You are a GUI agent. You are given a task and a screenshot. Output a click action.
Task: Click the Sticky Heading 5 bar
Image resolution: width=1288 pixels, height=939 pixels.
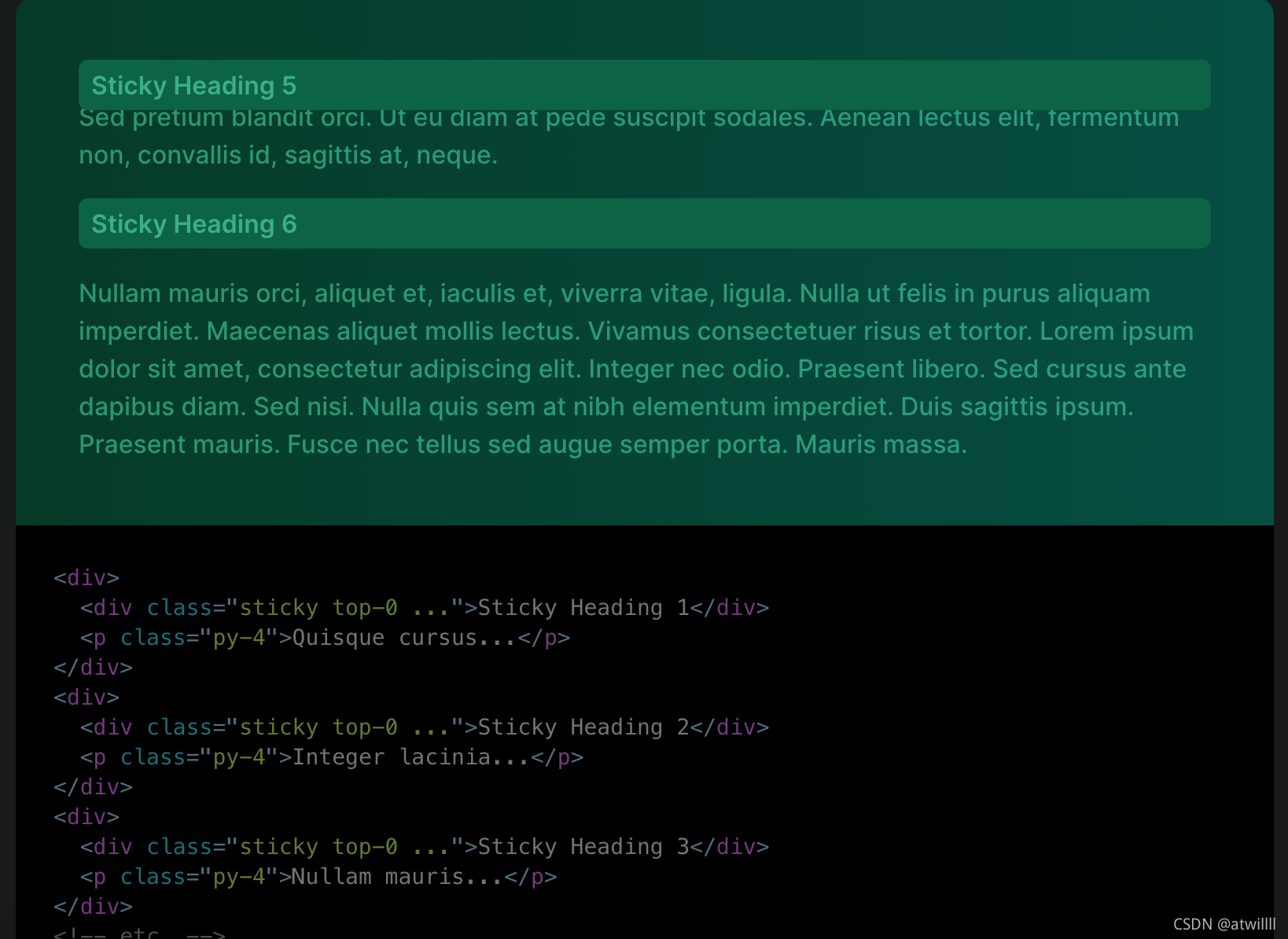point(644,85)
